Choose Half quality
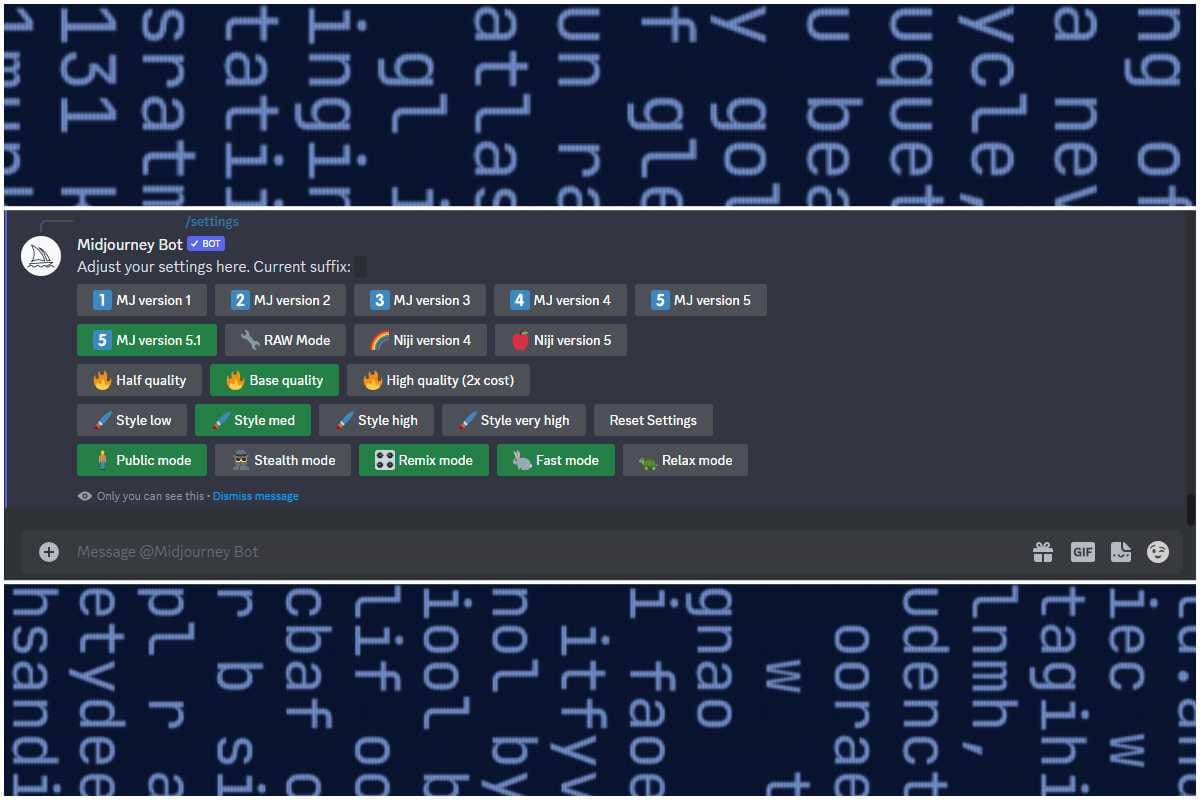 pos(139,380)
